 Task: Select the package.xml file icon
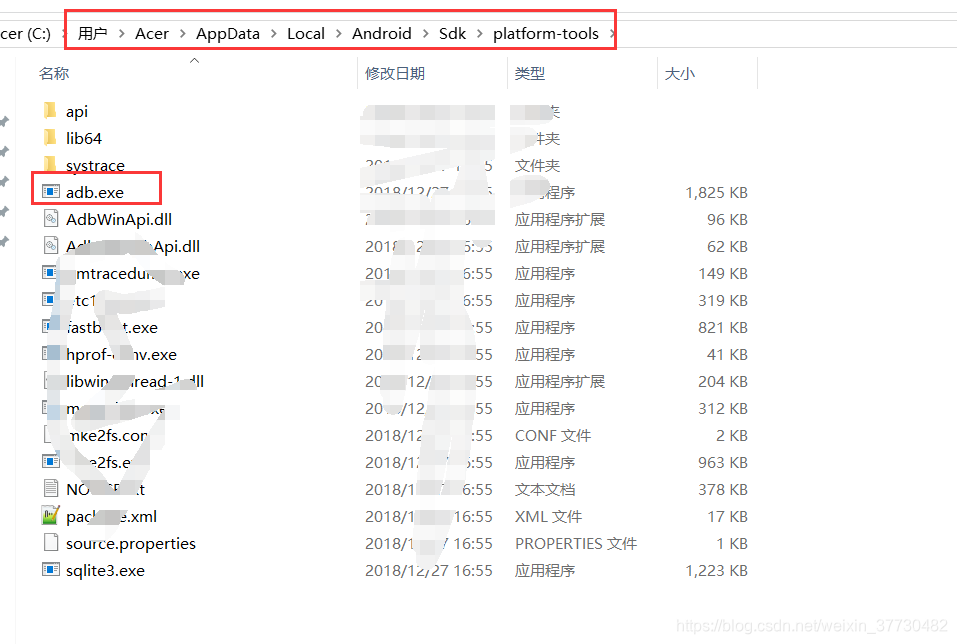51,516
